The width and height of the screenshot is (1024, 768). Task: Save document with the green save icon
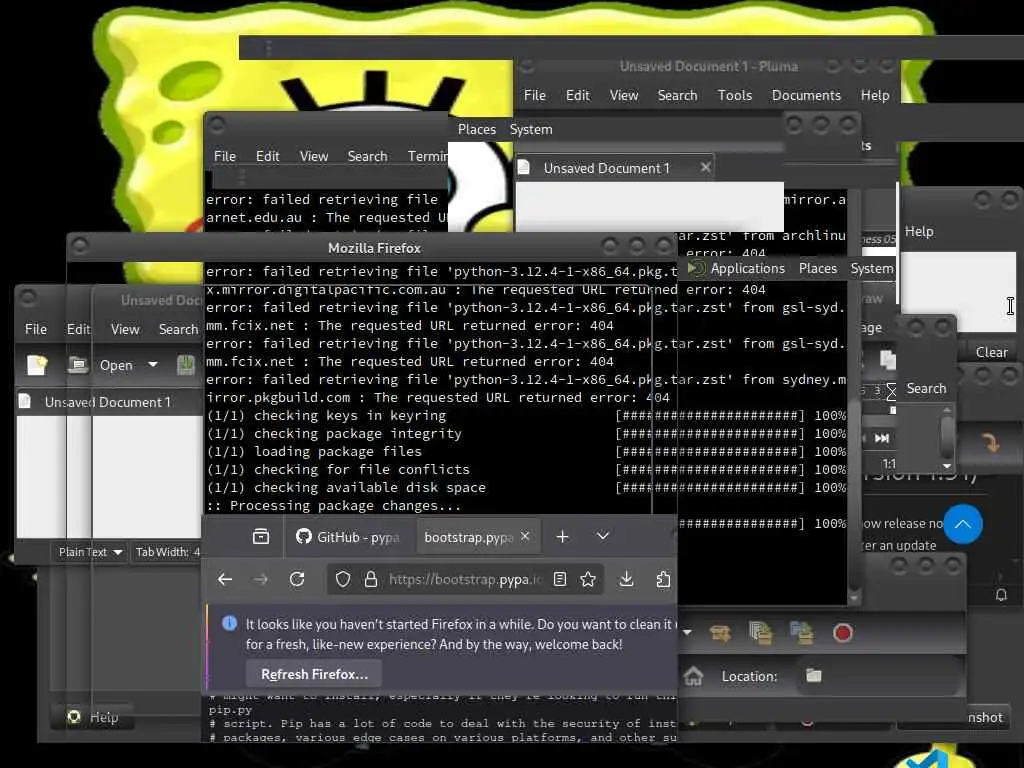click(185, 364)
